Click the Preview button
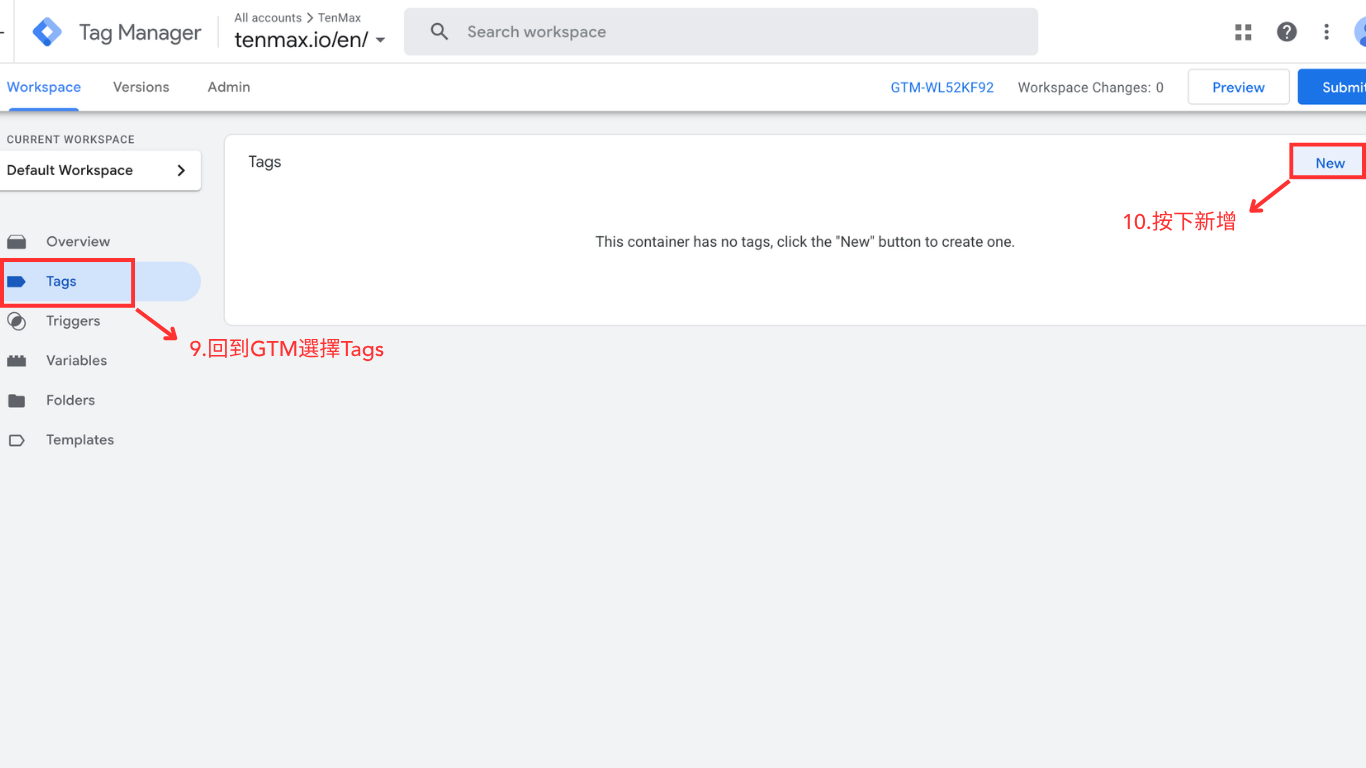This screenshot has width=1366, height=768. pyautogui.click(x=1238, y=87)
